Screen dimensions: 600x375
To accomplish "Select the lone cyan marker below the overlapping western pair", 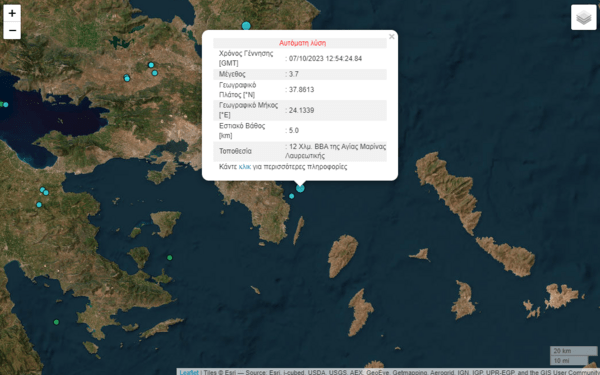I will coord(39,204).
